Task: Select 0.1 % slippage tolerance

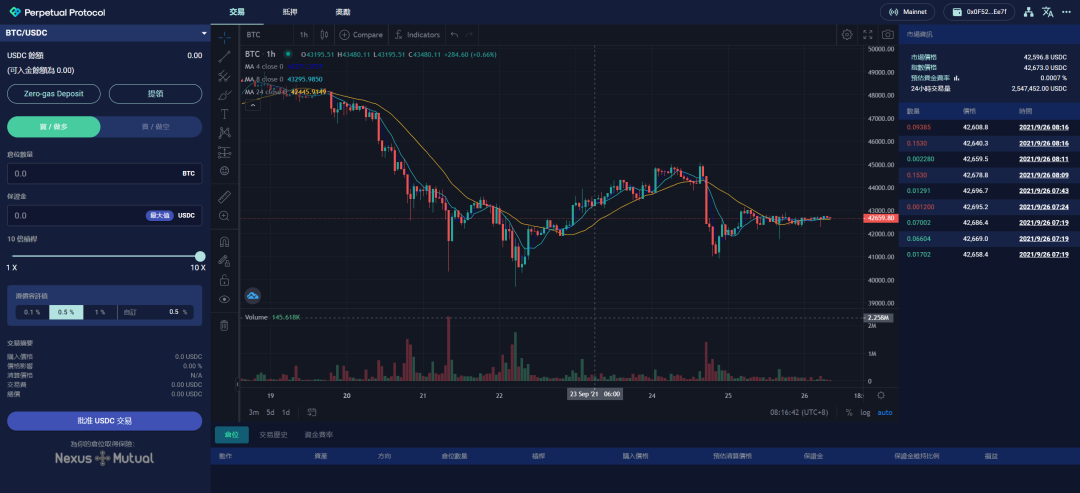Action: click(32, 312)
